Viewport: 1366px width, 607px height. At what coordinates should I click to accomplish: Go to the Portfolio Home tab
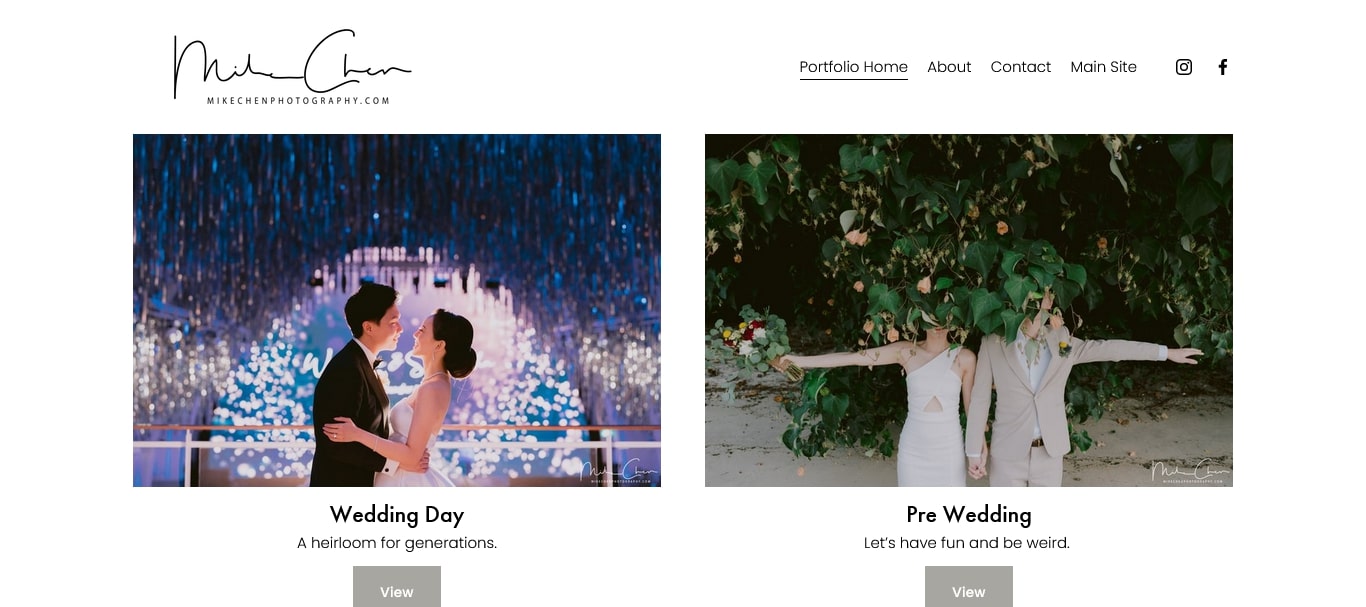(854, 67)
